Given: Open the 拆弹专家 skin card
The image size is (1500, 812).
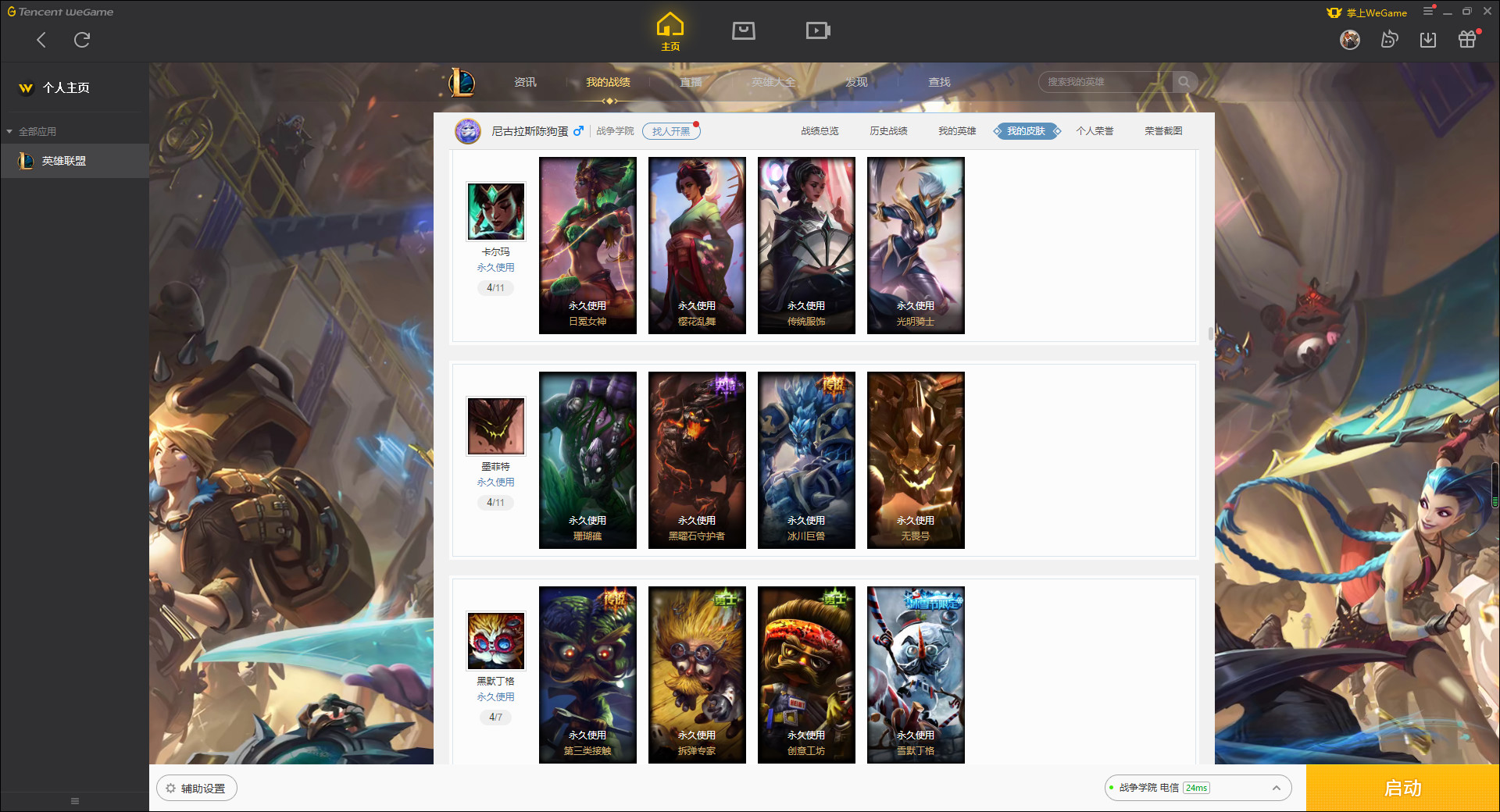Looking at the screenshot, I should tap(697, 675).
